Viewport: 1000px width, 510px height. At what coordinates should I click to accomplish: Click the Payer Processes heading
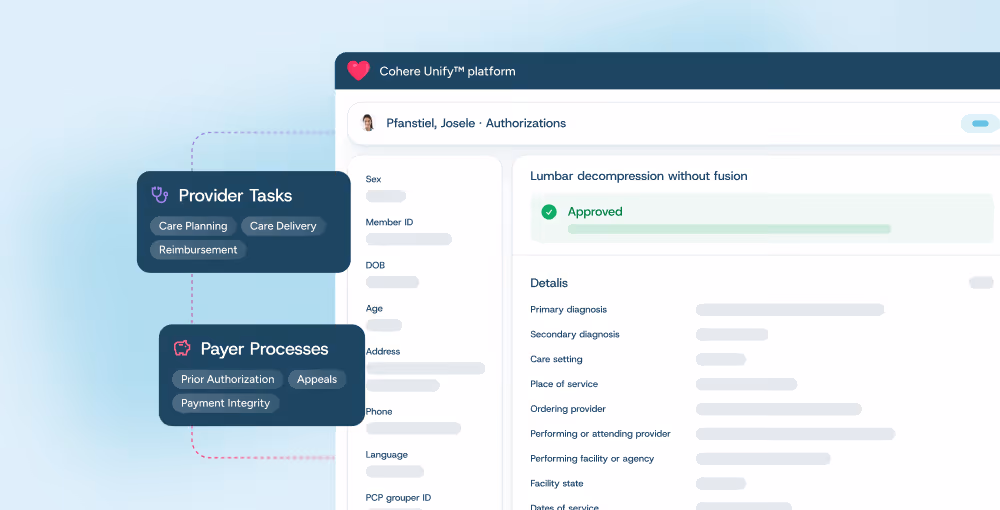[265, 349]
